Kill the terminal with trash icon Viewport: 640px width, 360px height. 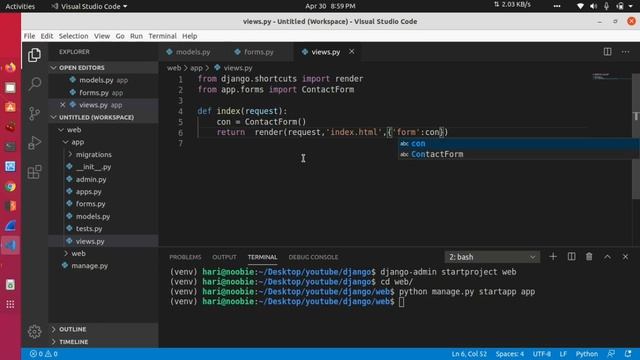pyautogui.click(x=589, y=257)
